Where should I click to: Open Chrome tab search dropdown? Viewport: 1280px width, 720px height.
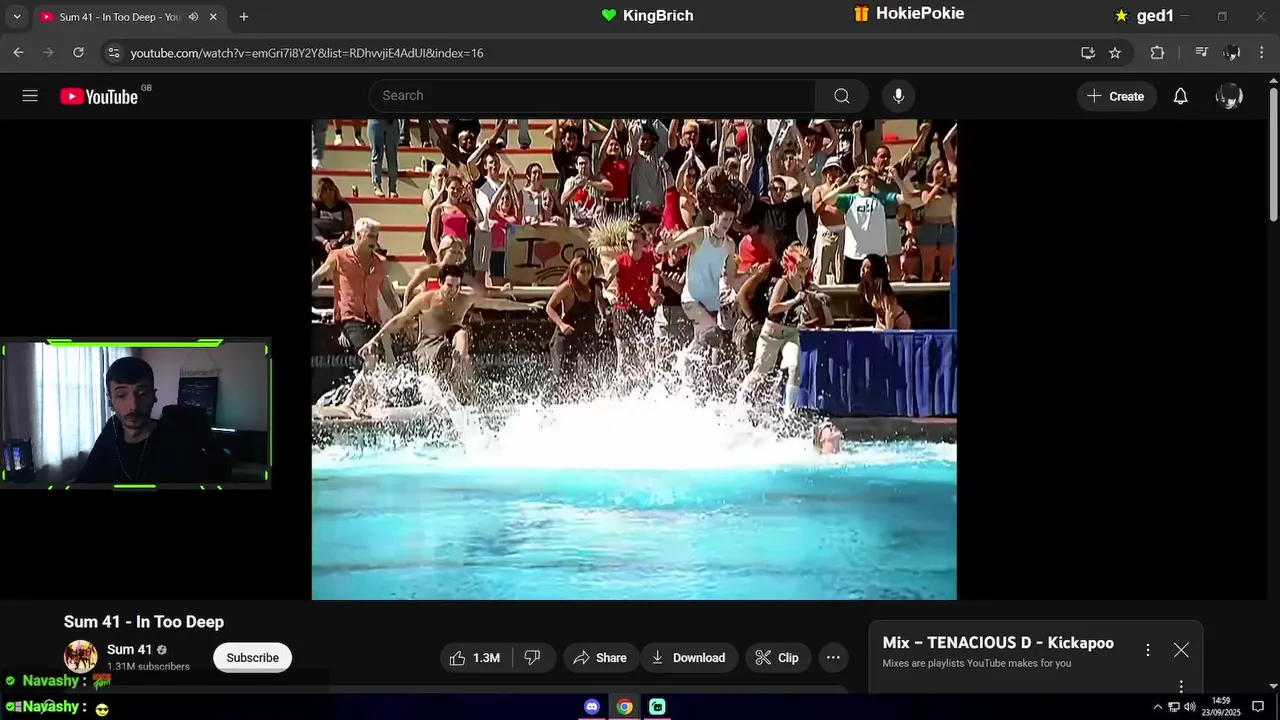pyautogui.click(x=16, y=17)
